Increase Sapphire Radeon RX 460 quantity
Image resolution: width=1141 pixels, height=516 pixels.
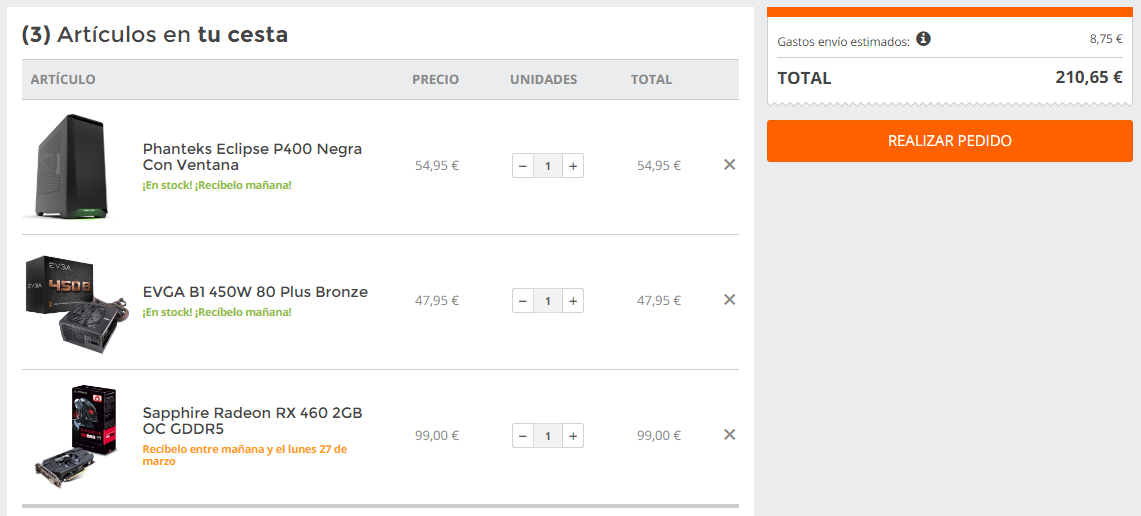(573, 436)
